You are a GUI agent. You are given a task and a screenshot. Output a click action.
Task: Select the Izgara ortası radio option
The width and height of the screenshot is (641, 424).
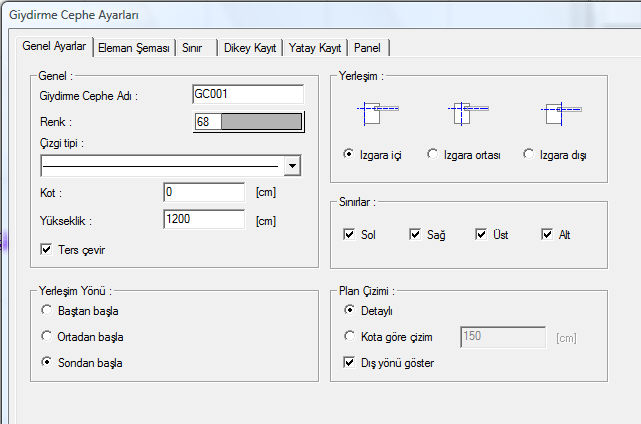coord(432,154)
